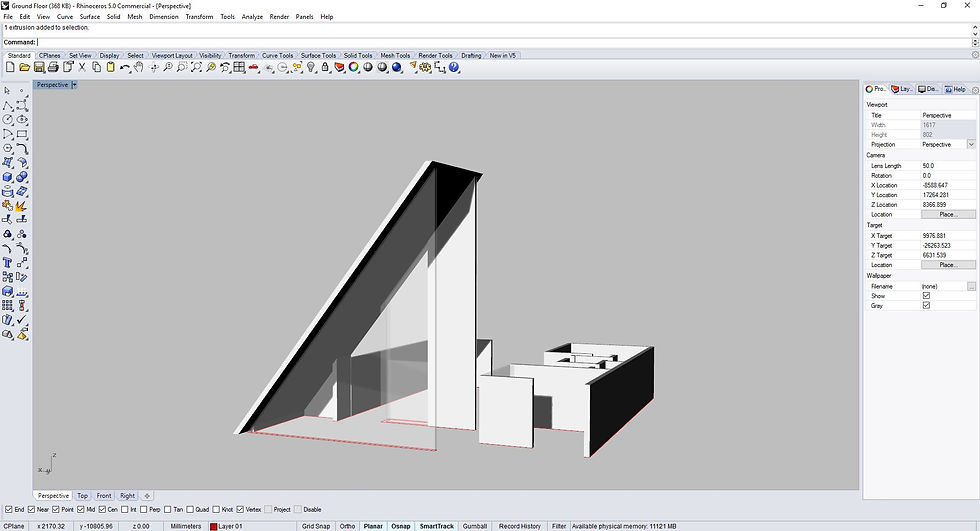Toggle the Mid osnap checkbox
Image resolution: width=980 pixels, height=531 pixels.
[81, 510]
